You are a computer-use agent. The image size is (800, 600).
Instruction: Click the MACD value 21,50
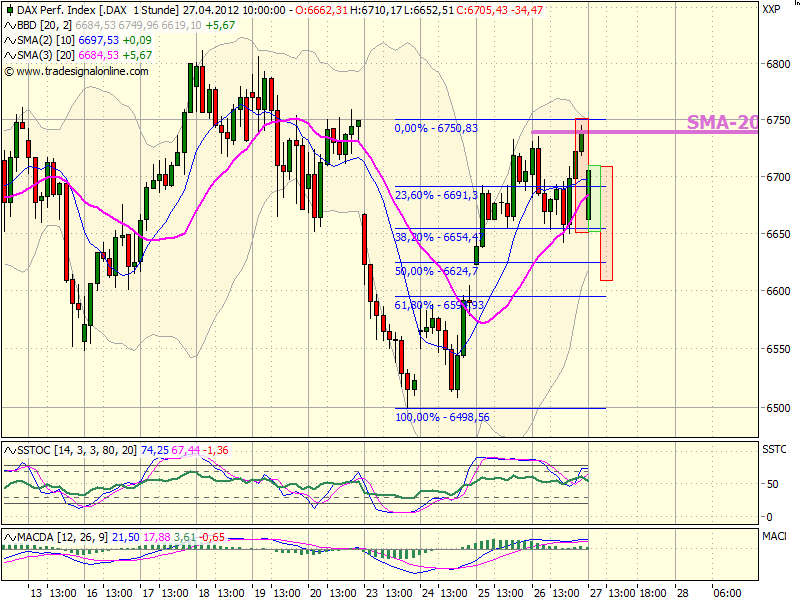point(126,537)
